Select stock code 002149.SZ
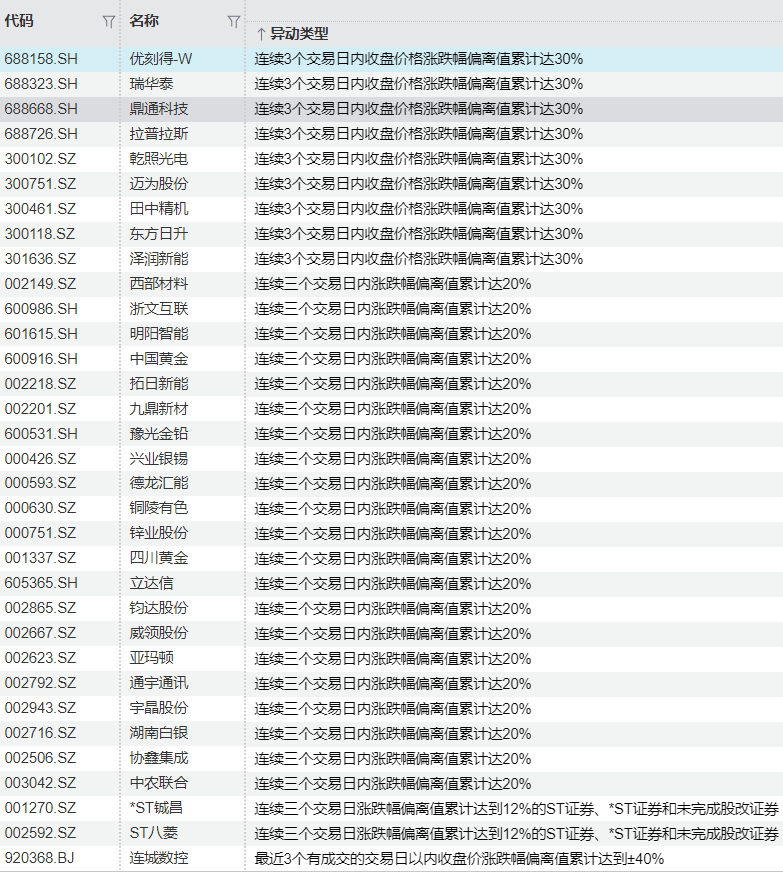783x873 pixels. click(x=40, y=284)
